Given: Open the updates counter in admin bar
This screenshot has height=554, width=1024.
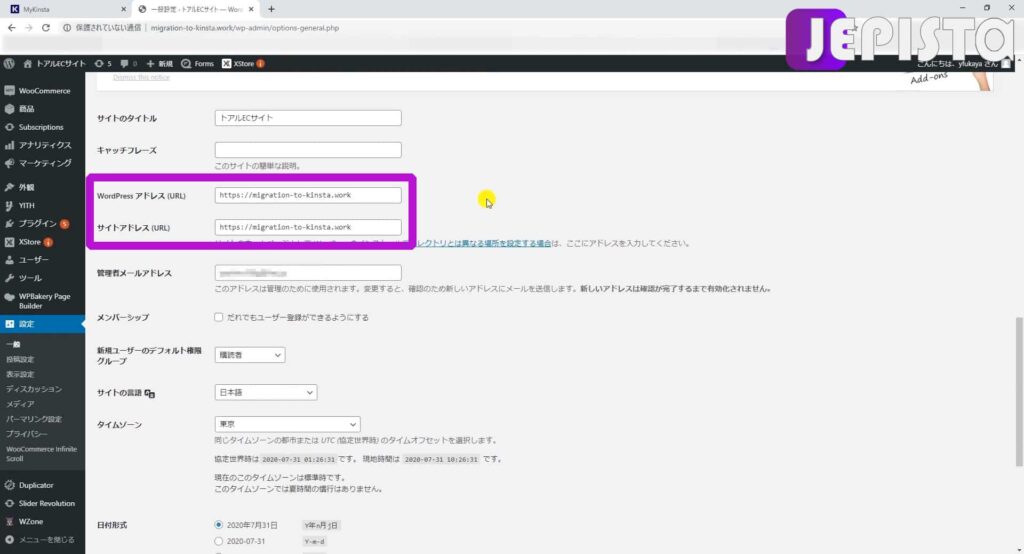Looking at the screenshot, I should [103, 63].
